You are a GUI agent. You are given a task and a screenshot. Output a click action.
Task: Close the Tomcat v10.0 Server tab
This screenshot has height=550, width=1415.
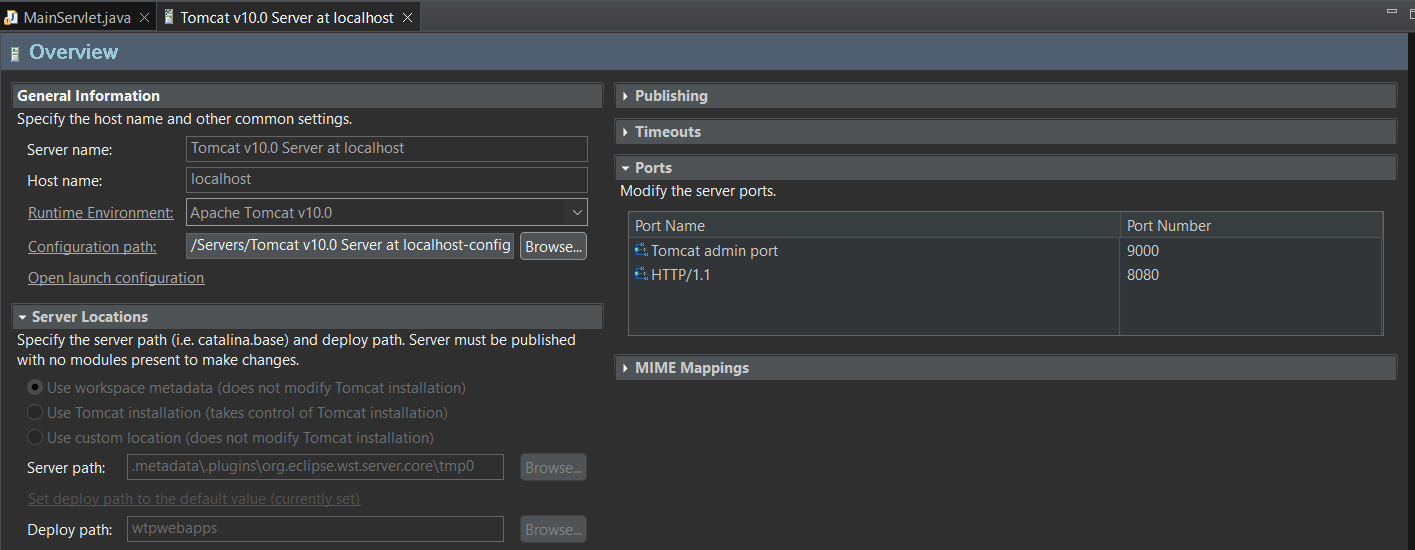(x=407, y=18)
